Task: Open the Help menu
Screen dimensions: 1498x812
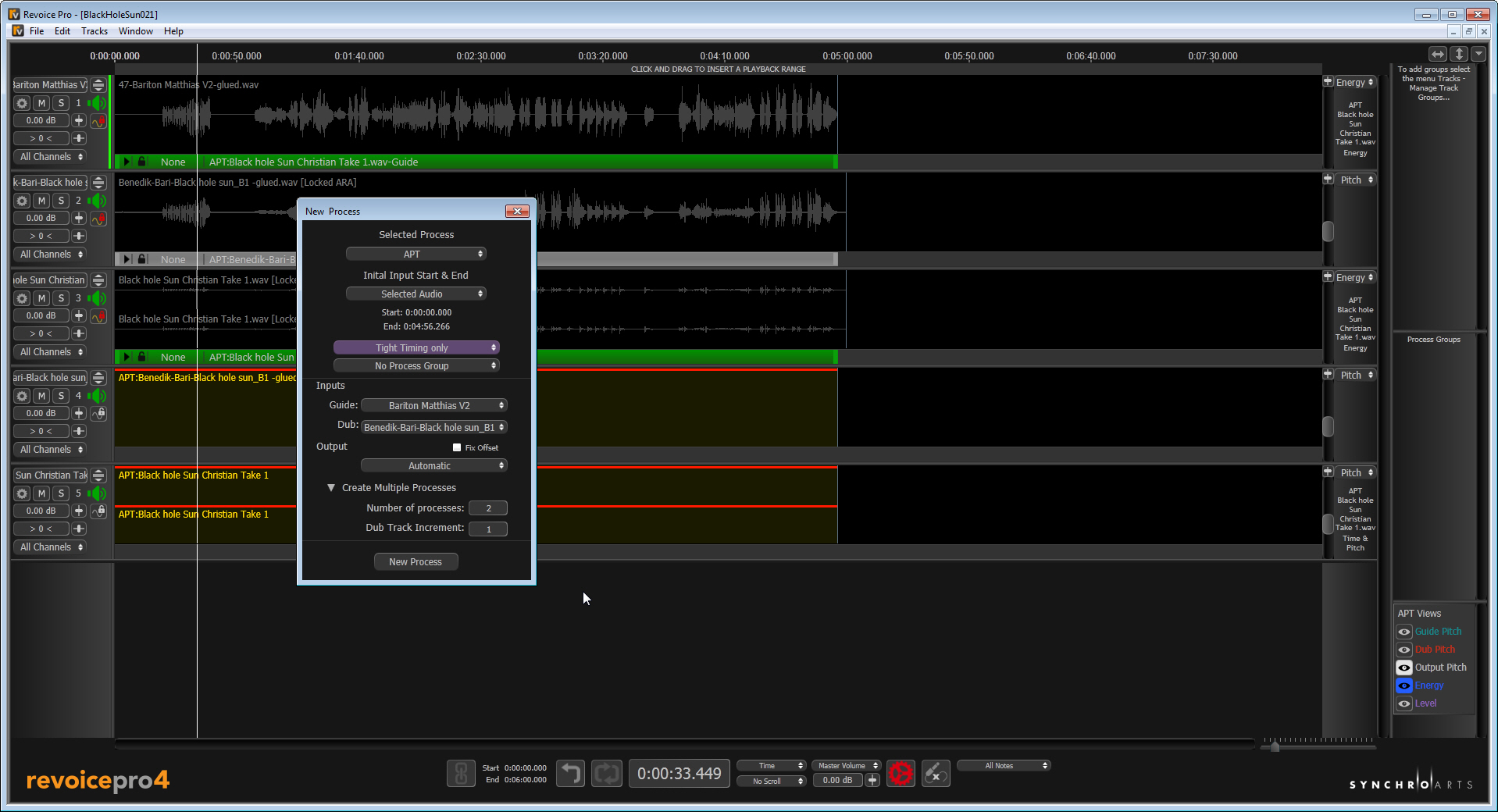Action: coord(173,31)
